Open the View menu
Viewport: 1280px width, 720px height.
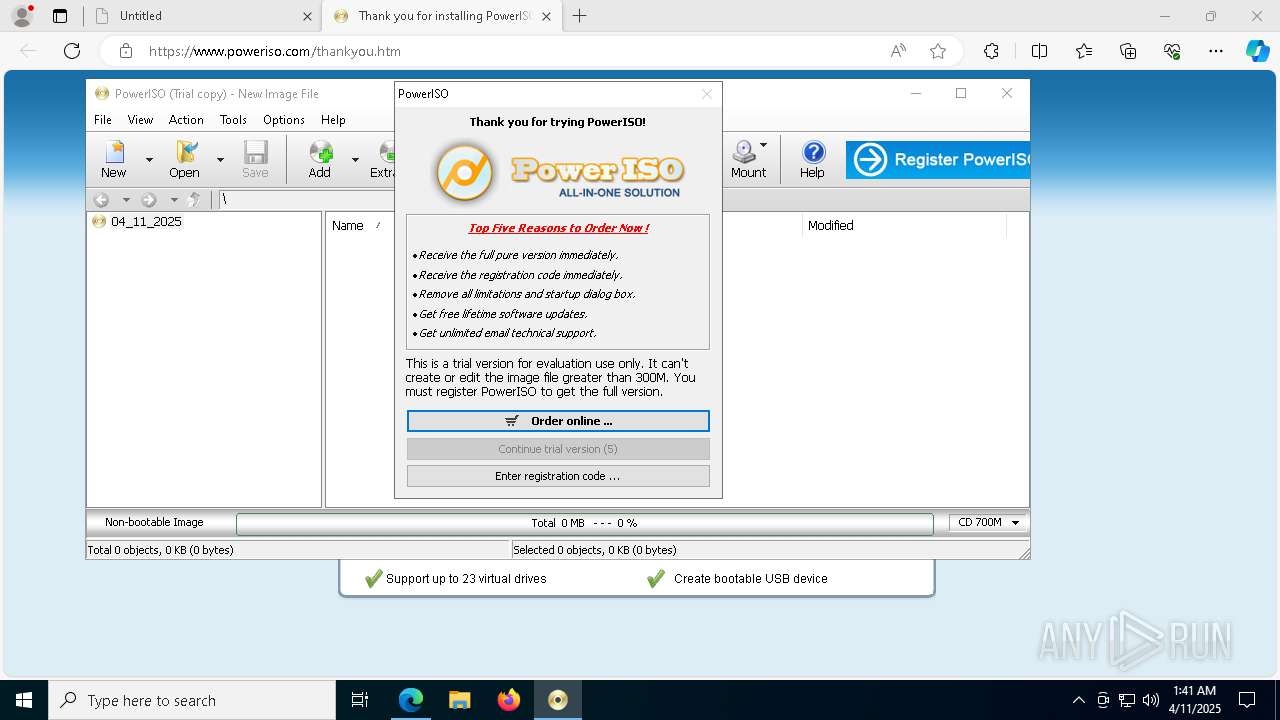click(140, 120)
